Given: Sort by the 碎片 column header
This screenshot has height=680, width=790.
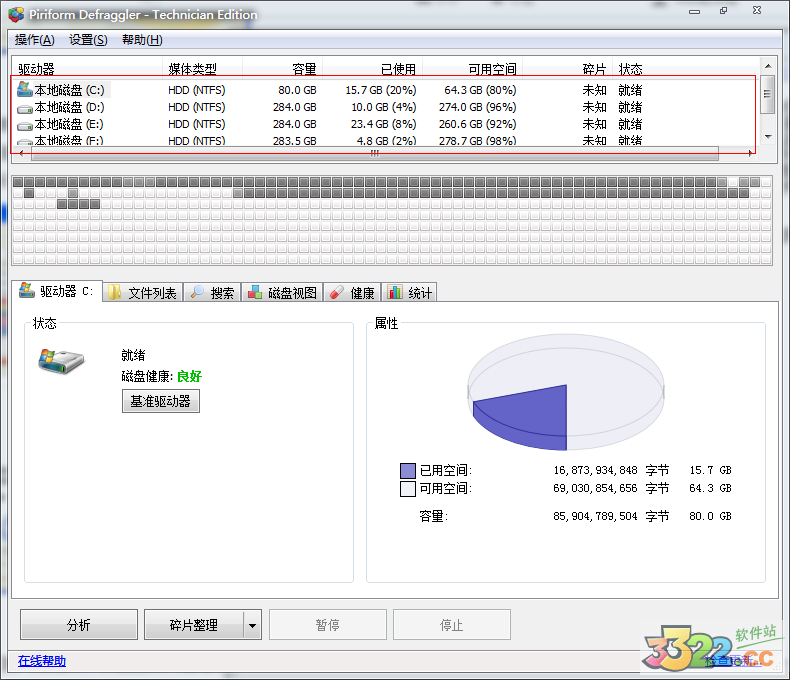Looking at the screenshot, I should click(567, 69).
